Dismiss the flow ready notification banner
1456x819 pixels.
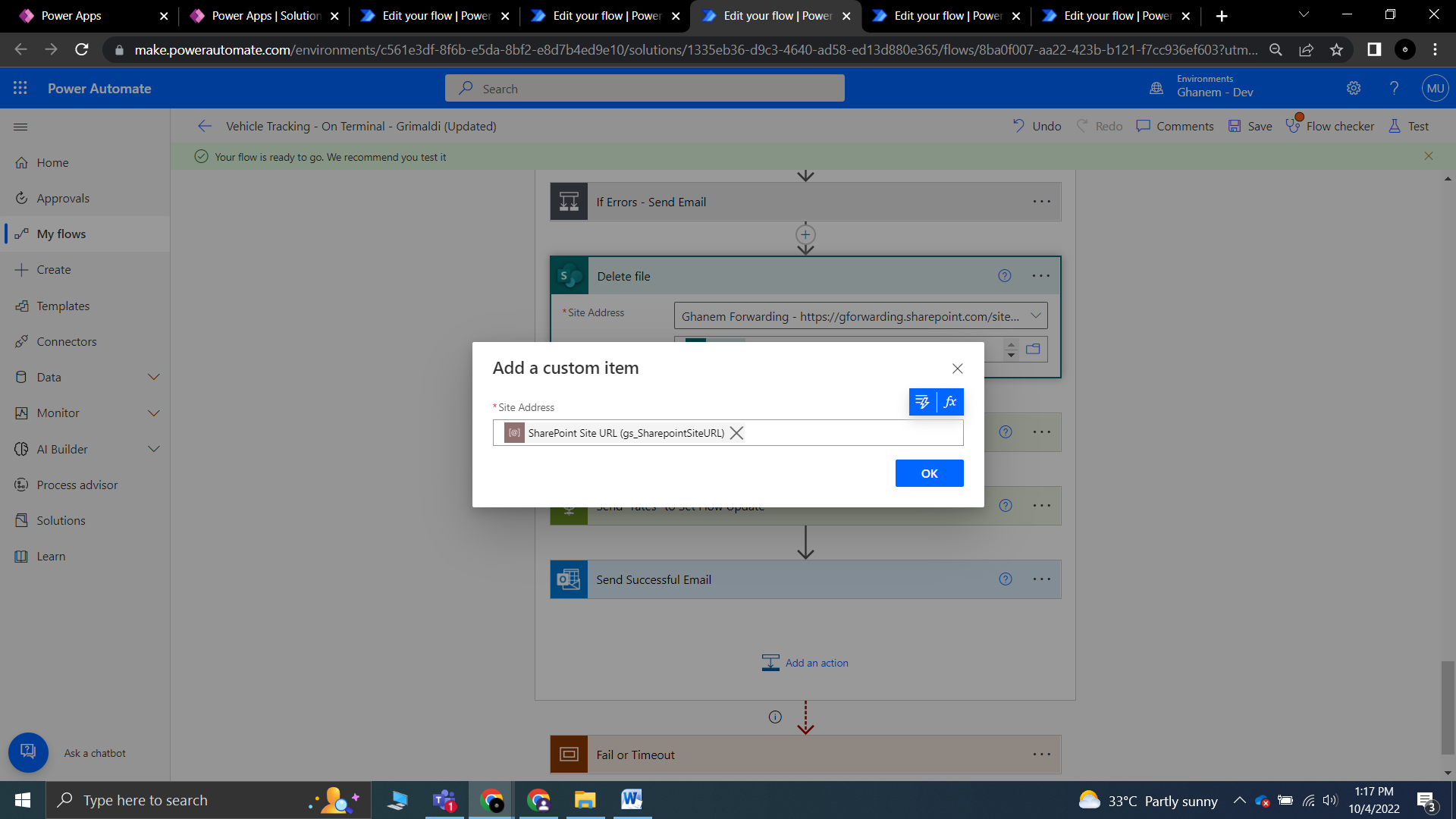pos(1429,156)
